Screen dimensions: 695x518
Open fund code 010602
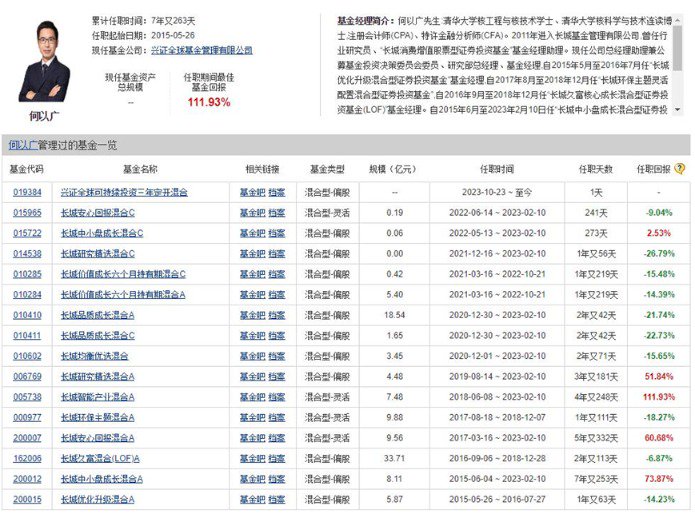[27, 356]
